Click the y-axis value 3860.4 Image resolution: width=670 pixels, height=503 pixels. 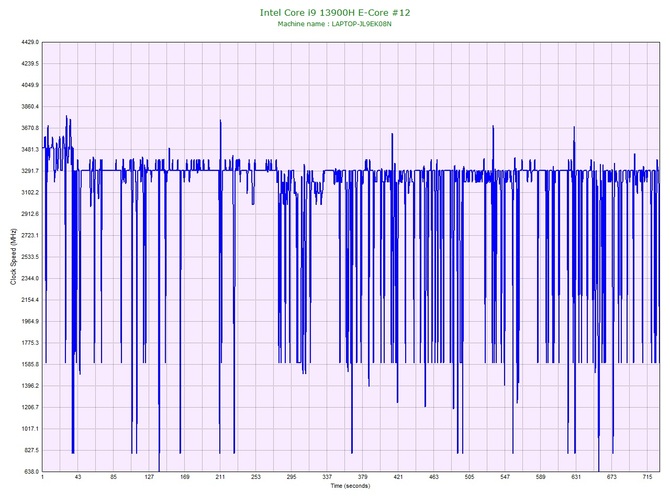[x=30, y=106]
